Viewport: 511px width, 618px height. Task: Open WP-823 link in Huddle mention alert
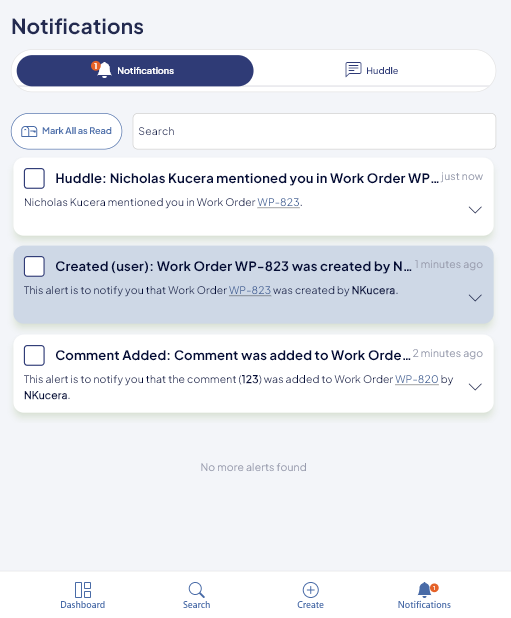[279, 202]
